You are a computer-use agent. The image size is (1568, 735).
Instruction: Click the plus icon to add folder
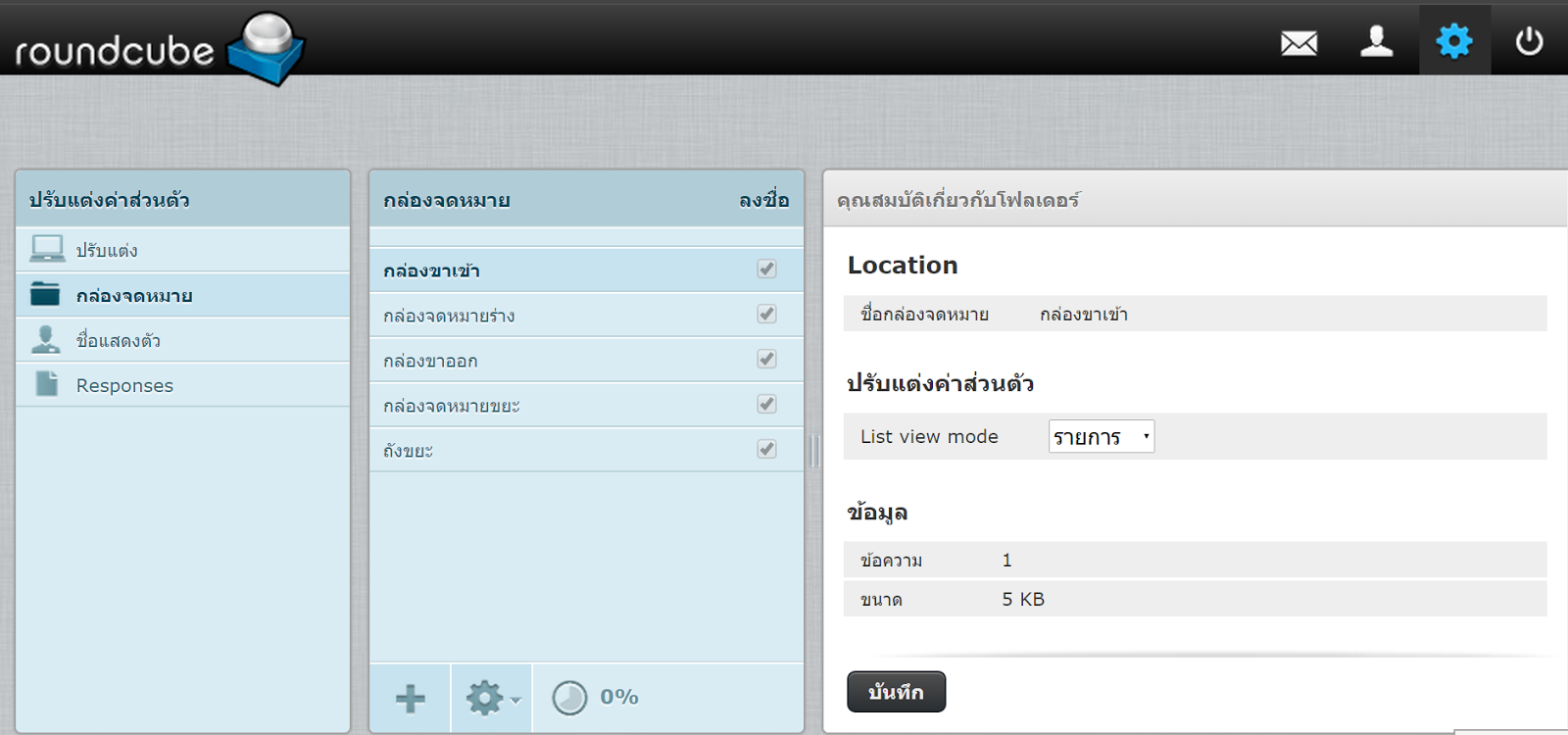point(410,698)
